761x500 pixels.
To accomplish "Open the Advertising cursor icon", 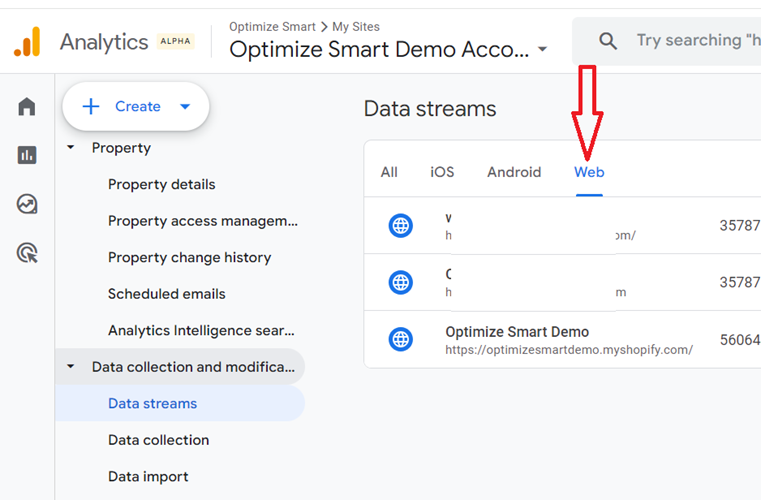I will pos(27,253).
